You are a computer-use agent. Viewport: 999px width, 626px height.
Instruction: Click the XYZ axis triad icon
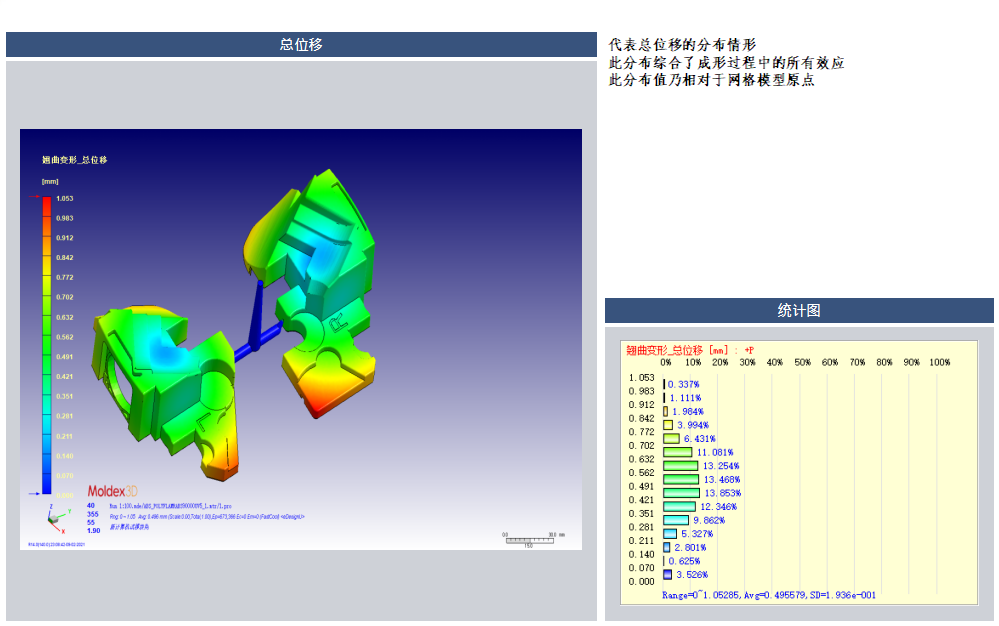point(57,518)
